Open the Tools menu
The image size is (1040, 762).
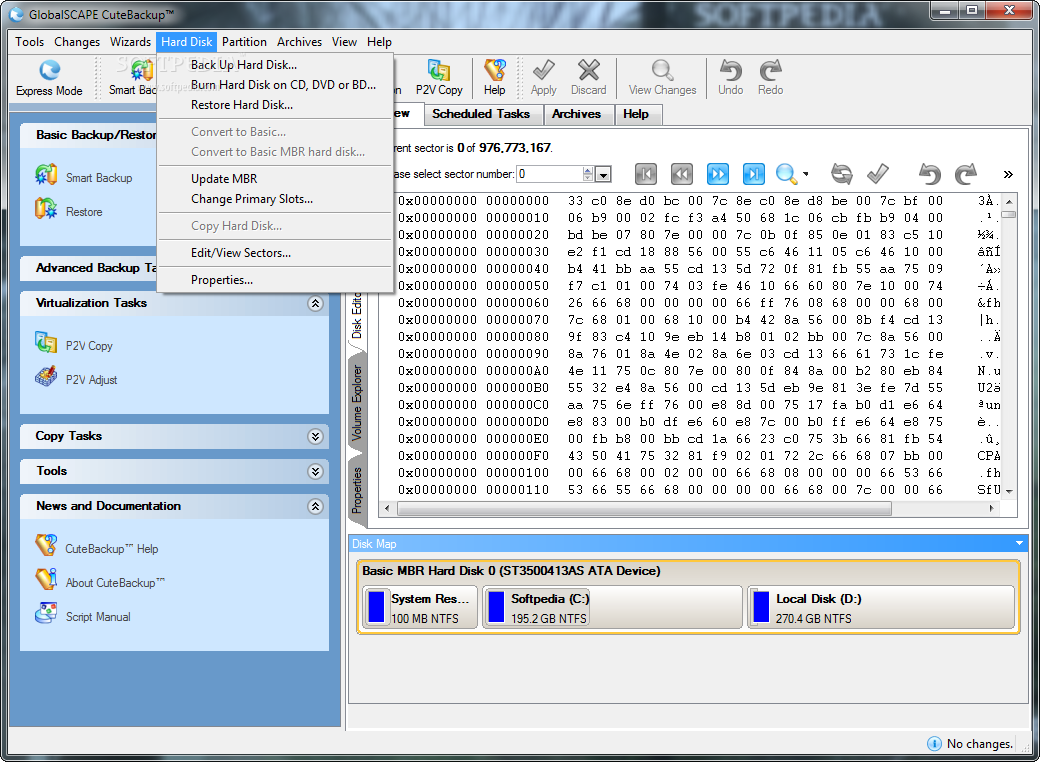pyautogui.click(x=30, y=42)
